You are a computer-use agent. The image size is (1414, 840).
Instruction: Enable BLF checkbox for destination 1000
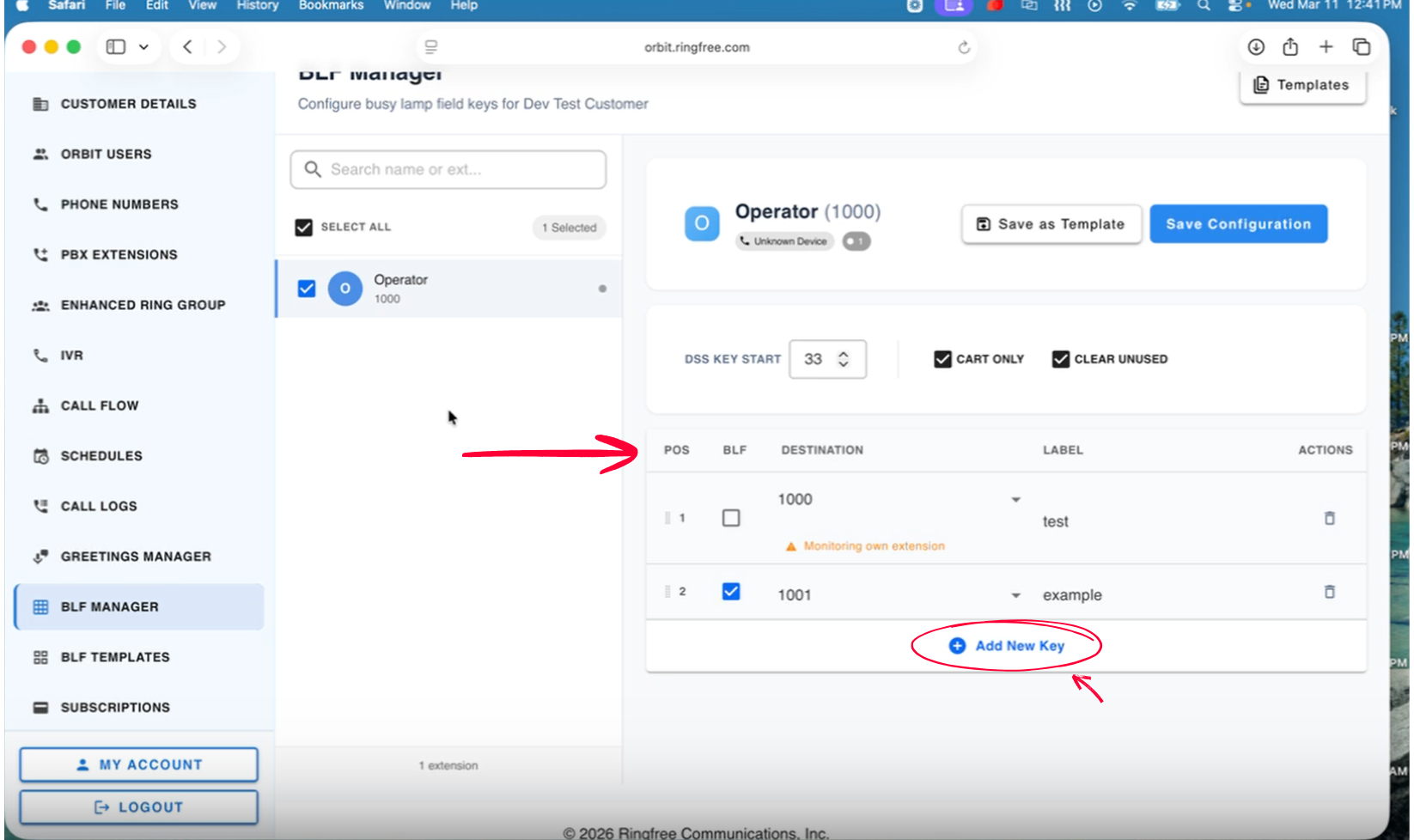click(x=731, y=518)
